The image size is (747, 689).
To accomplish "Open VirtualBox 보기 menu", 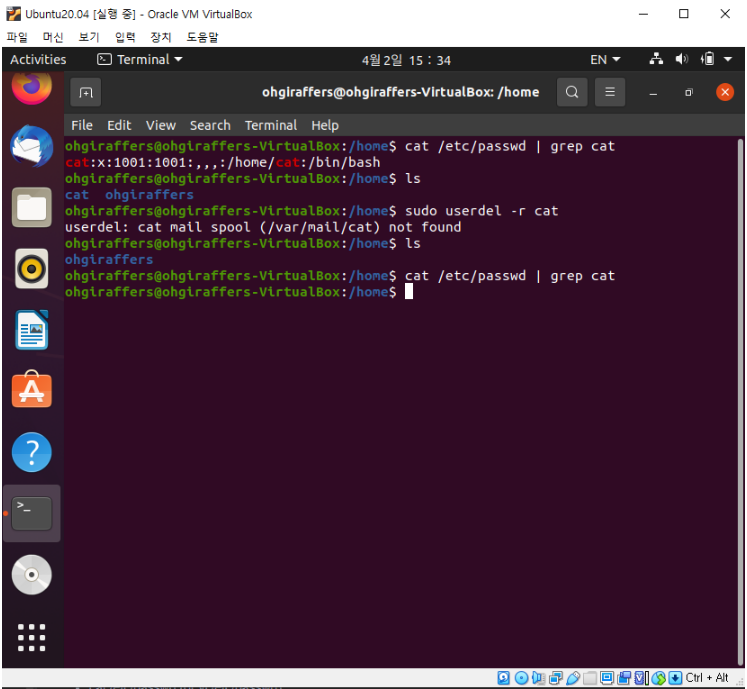I will pos(89,37).
